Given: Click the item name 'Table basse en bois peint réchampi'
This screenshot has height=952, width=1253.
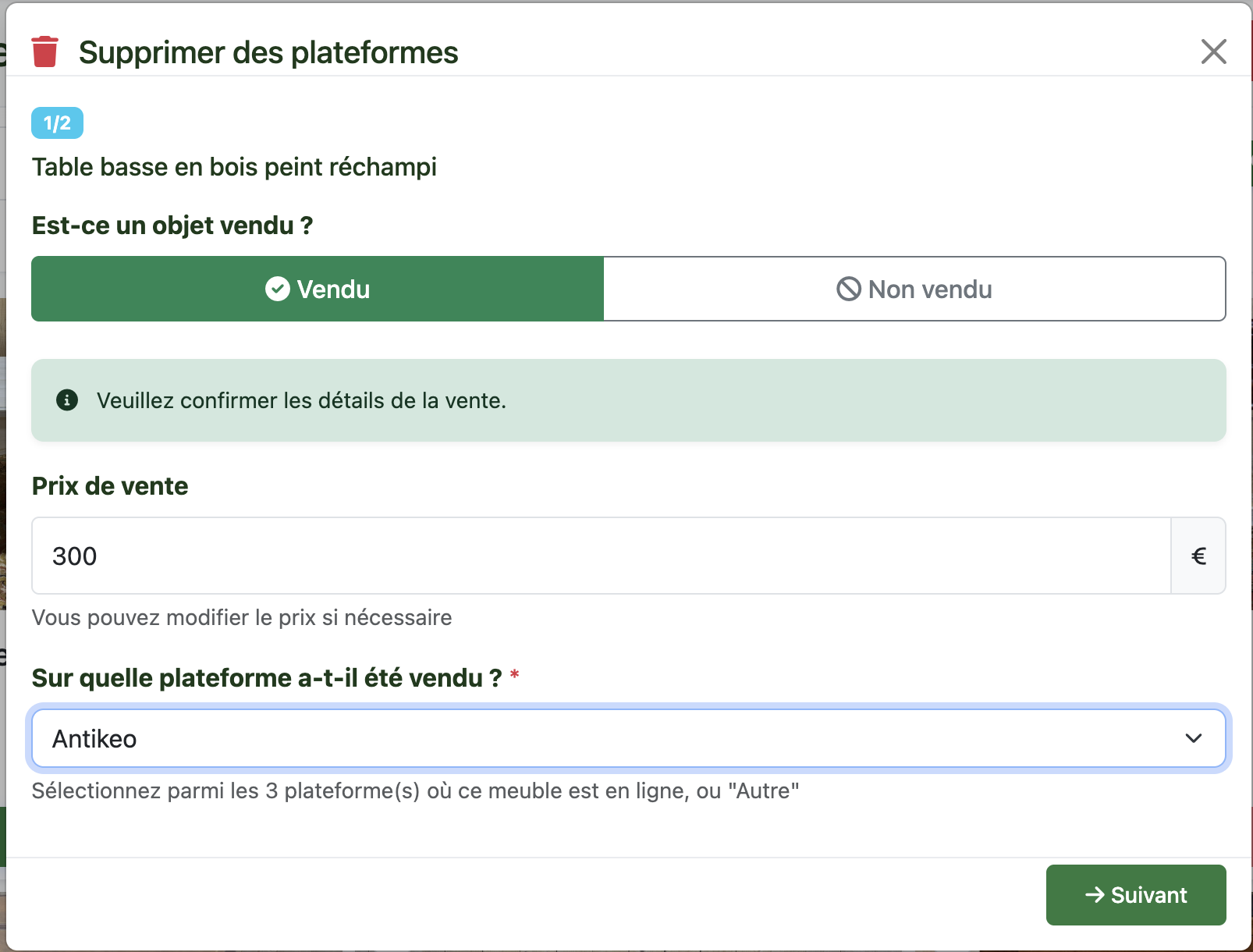Looking at the screenshot, I should [234, 166].
